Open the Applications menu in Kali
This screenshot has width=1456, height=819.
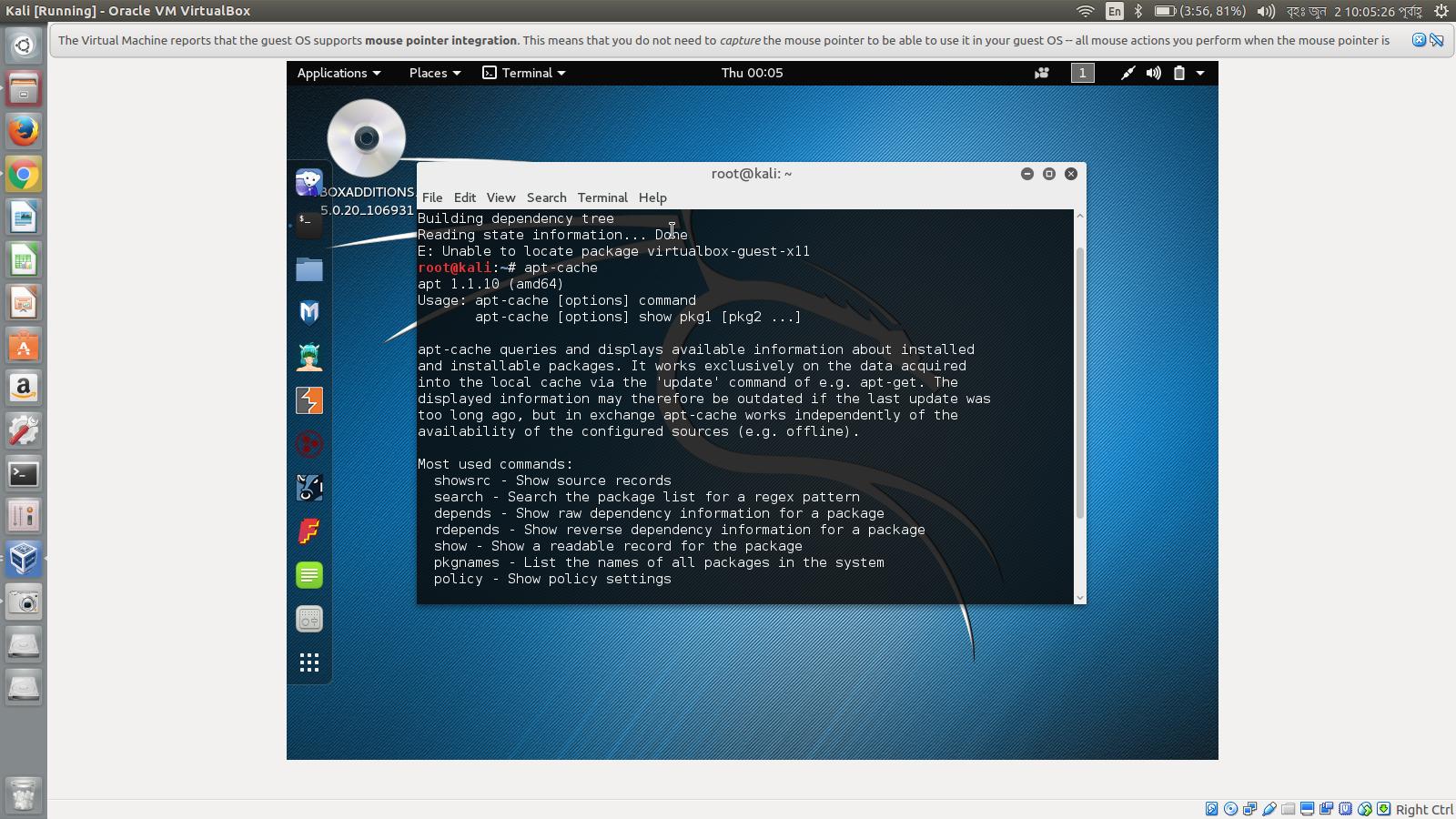coord(338,73)
